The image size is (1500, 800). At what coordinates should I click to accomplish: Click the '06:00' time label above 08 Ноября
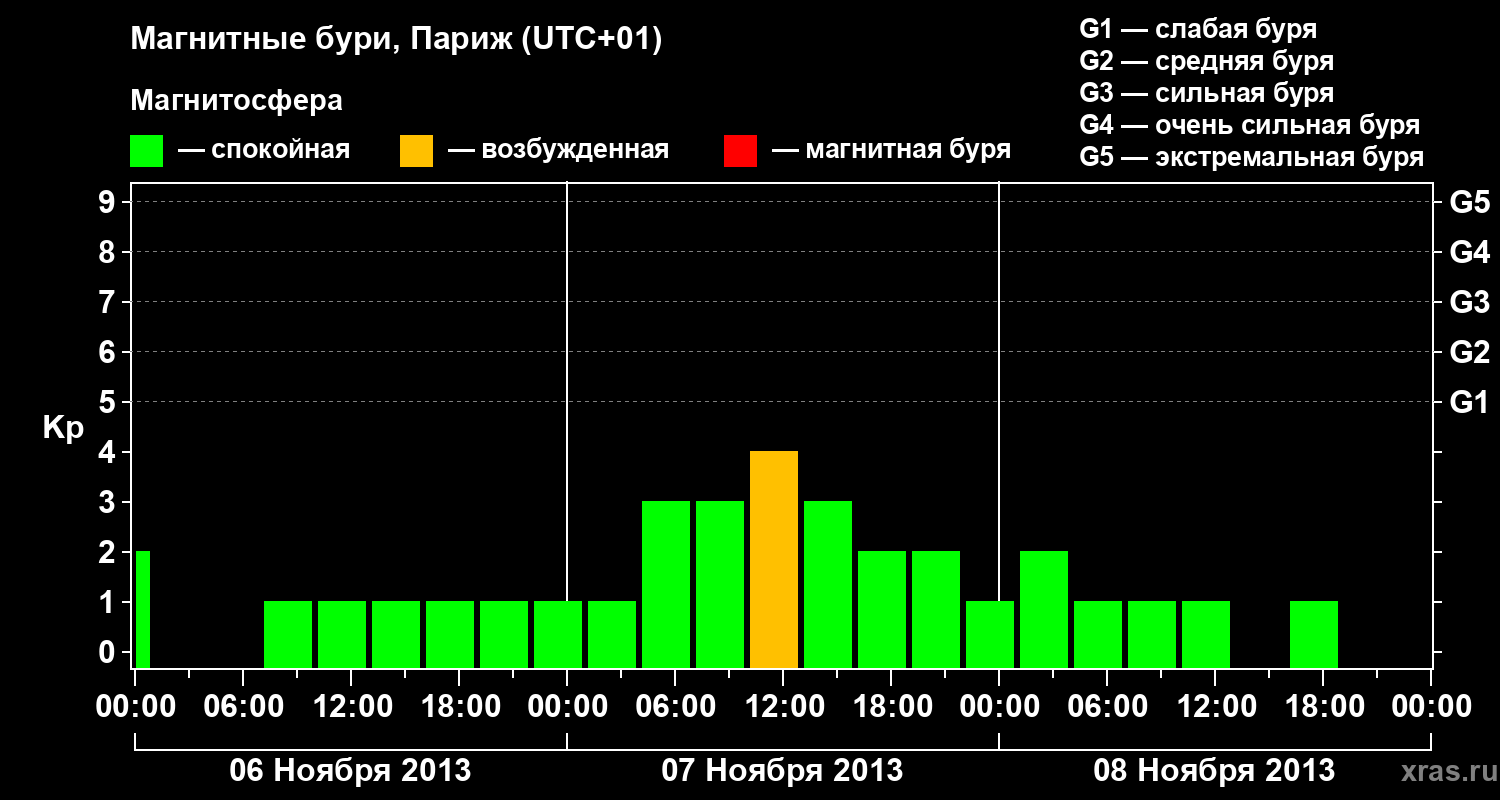tap(1107, 706)
